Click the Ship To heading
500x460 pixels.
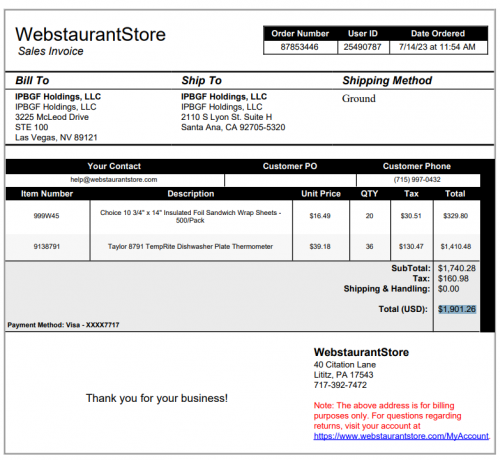[x=201, y=80]
